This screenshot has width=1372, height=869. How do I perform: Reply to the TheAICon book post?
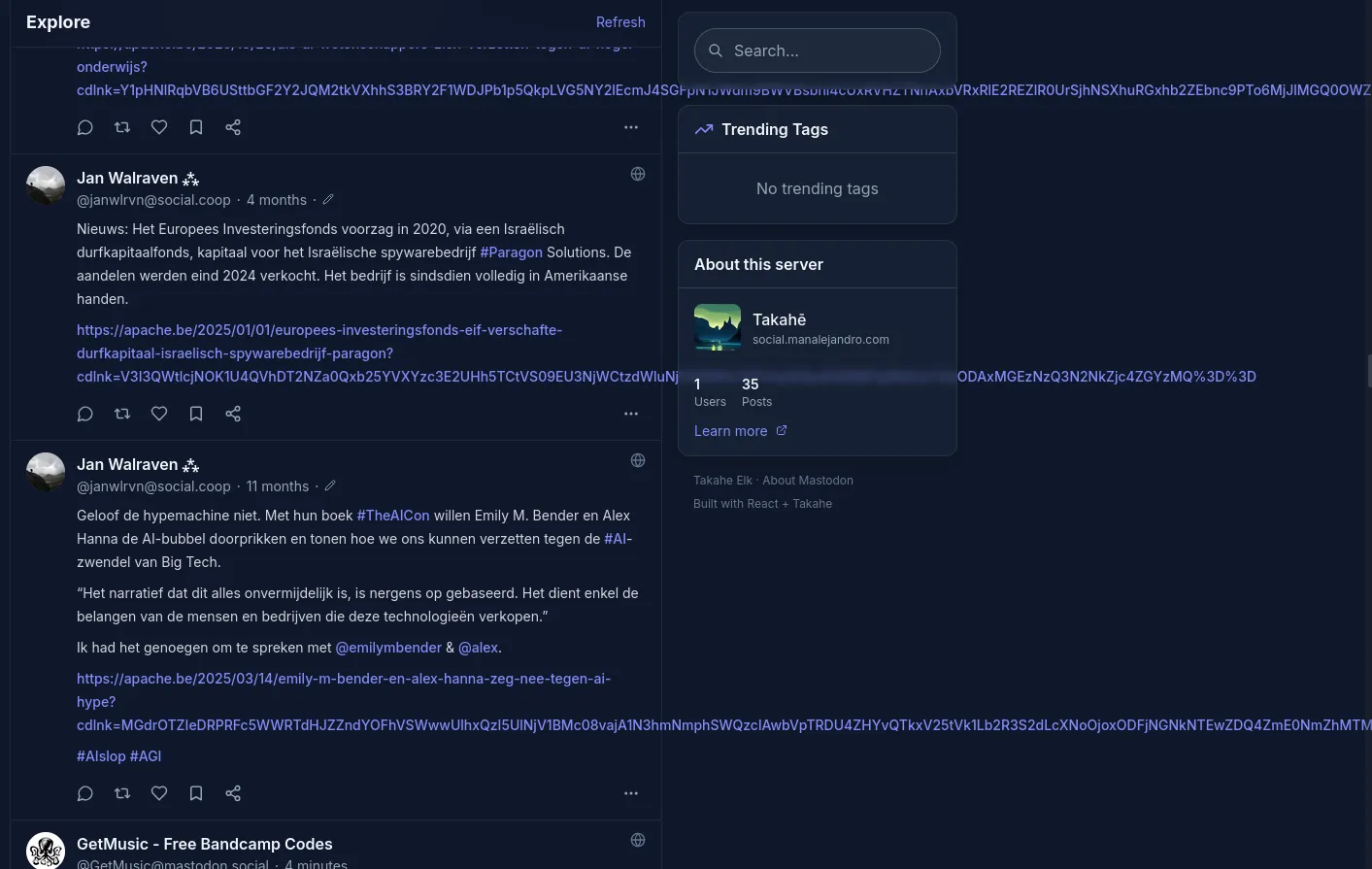[x=85, y=793]
